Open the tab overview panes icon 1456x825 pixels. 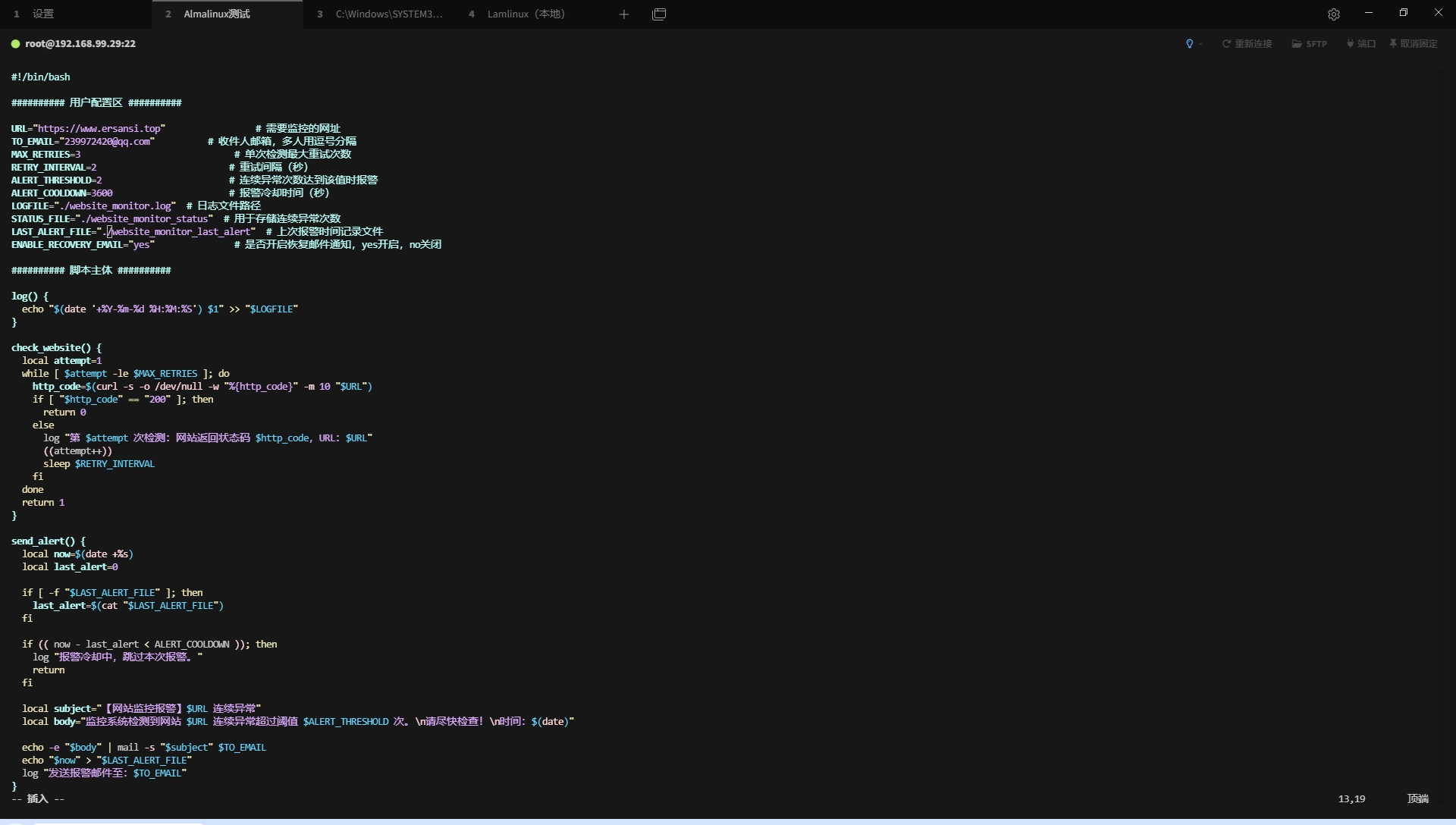click(659, 14)
